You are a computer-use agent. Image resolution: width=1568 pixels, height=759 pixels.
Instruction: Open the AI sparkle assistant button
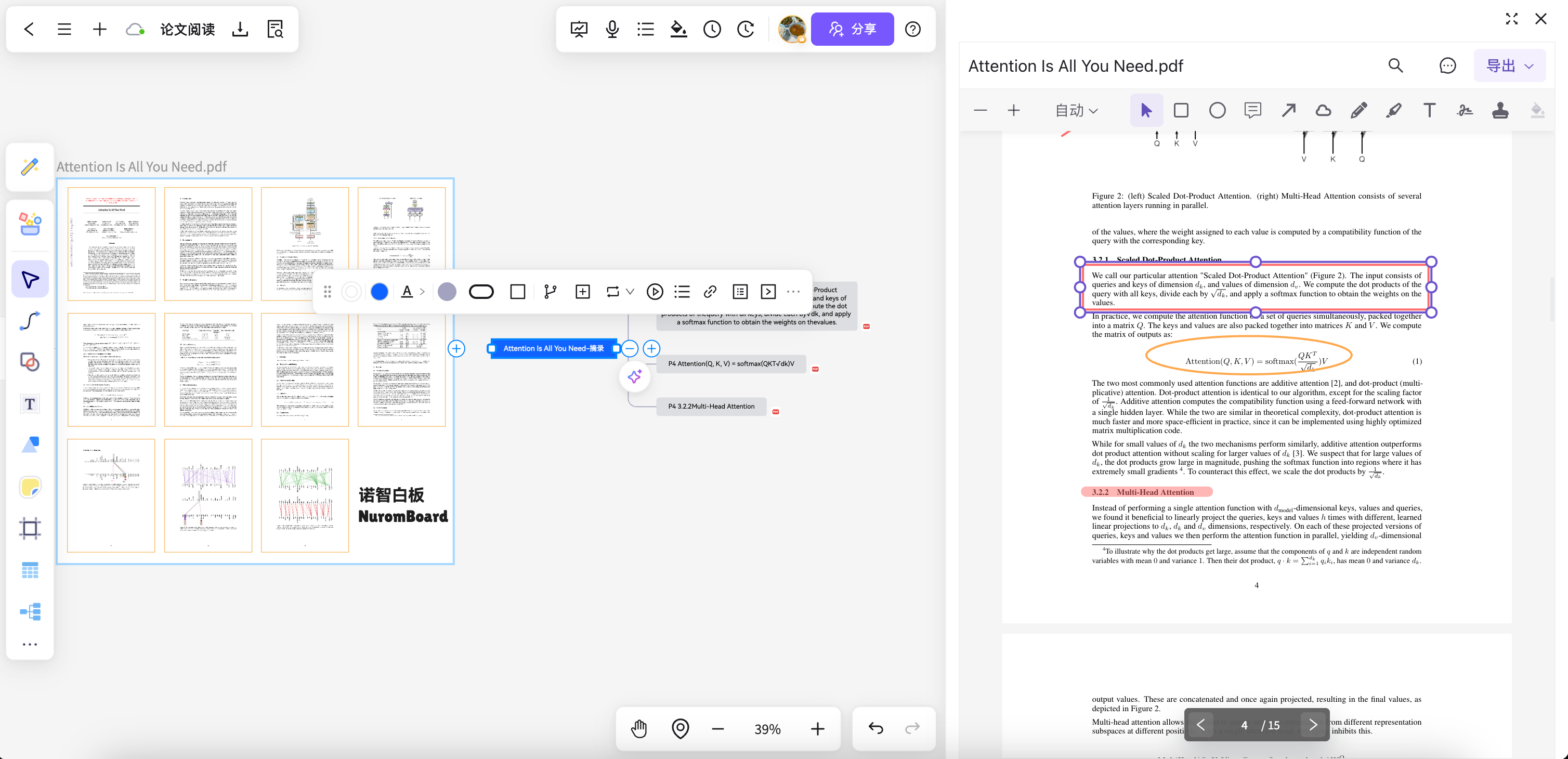pyautogui.click(x=634, y=377)
